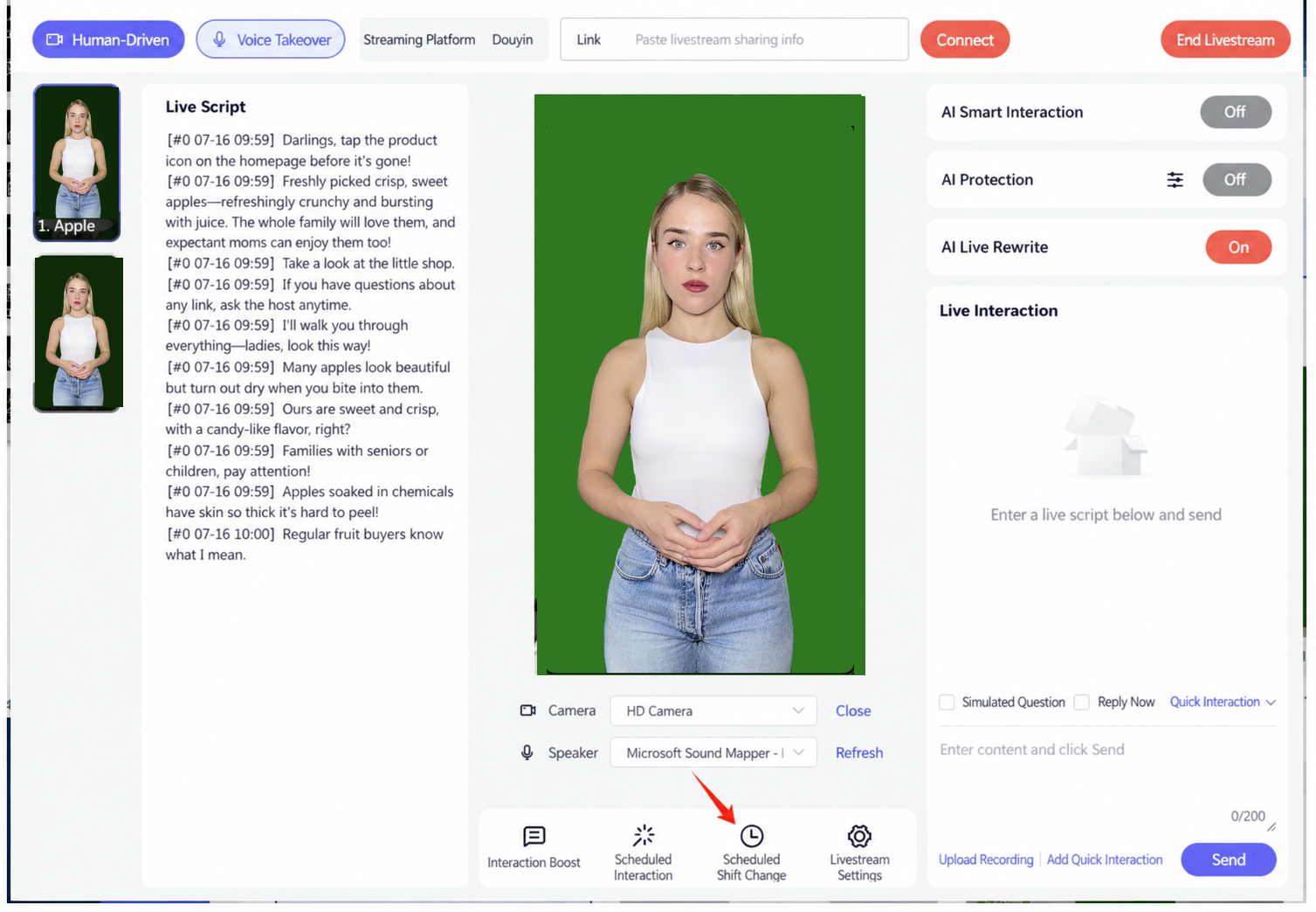Click script line 'Regular fruit buyers know'
1316x912 pixels.
coord(362,534)
